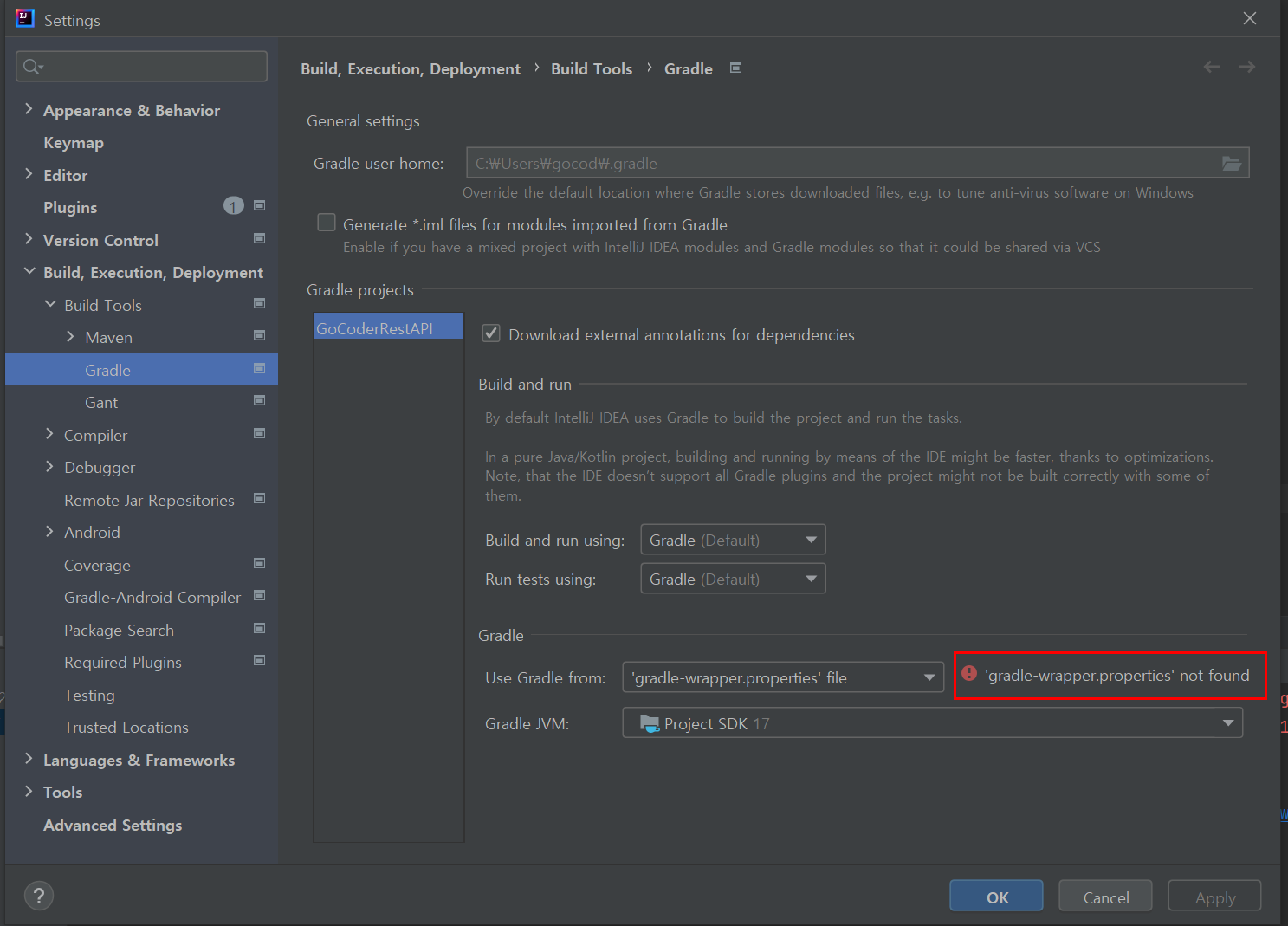Click project-level icon on Gant row
Screen dimensions: 1288x926
tap(259, 400)
